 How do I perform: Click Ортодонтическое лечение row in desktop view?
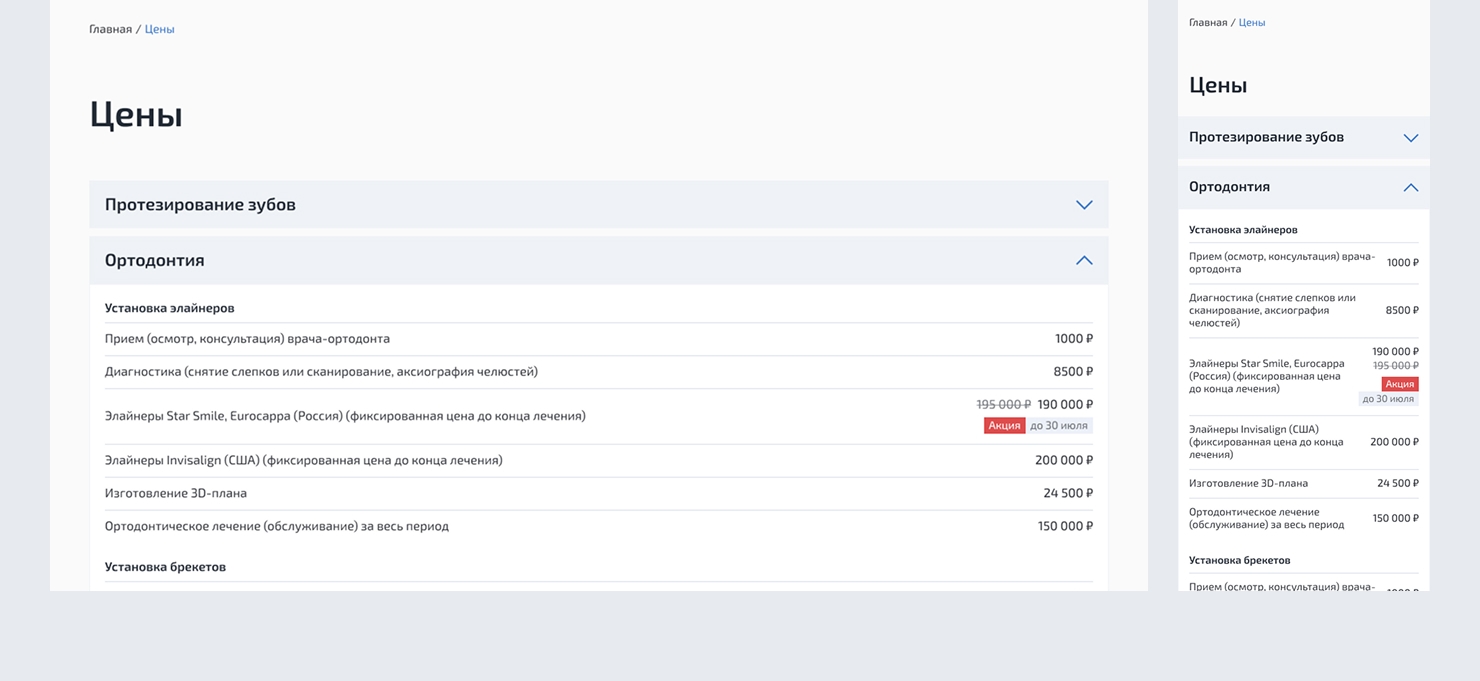599,527
